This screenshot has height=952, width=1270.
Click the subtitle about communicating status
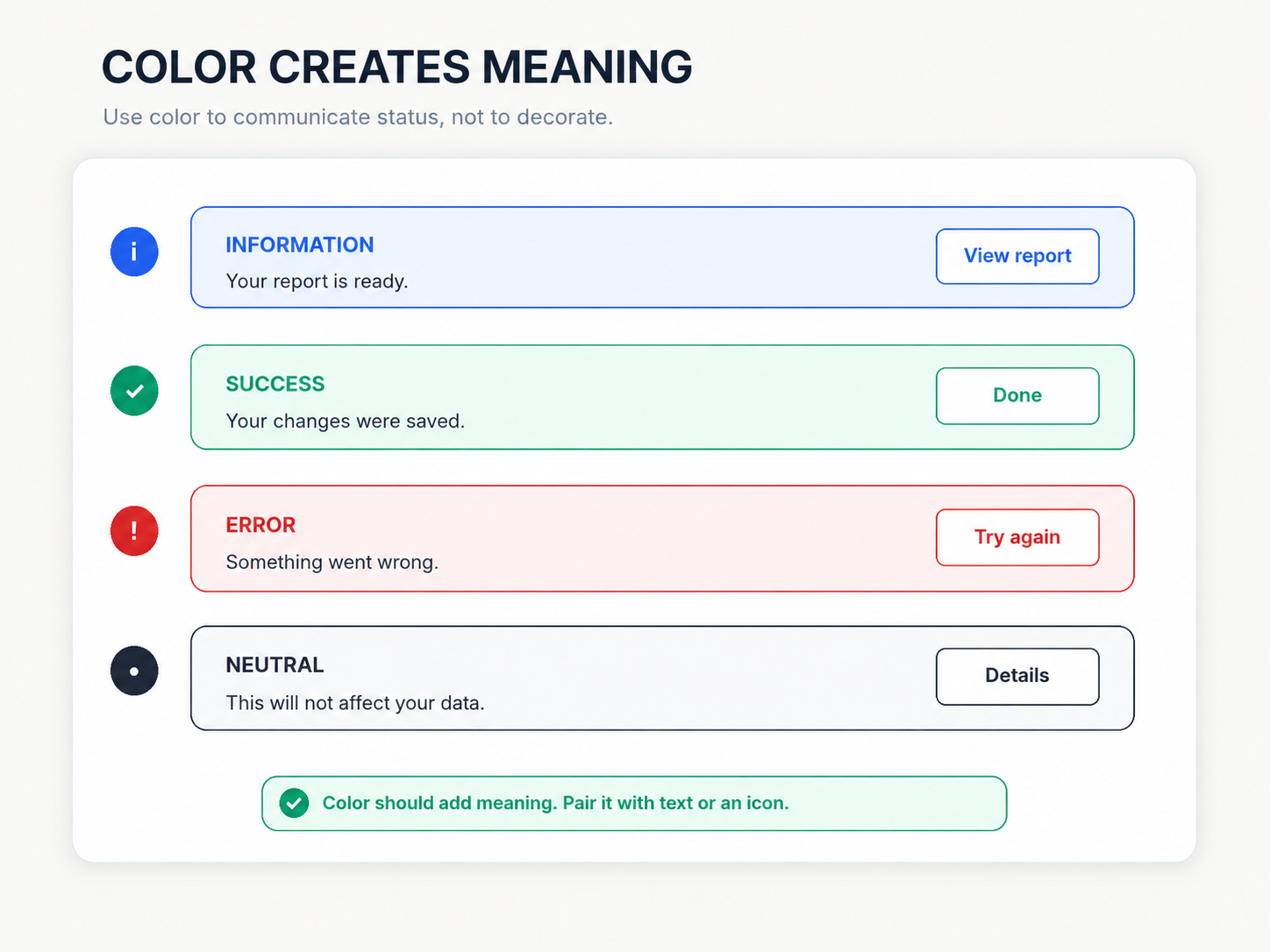(358, 117)
